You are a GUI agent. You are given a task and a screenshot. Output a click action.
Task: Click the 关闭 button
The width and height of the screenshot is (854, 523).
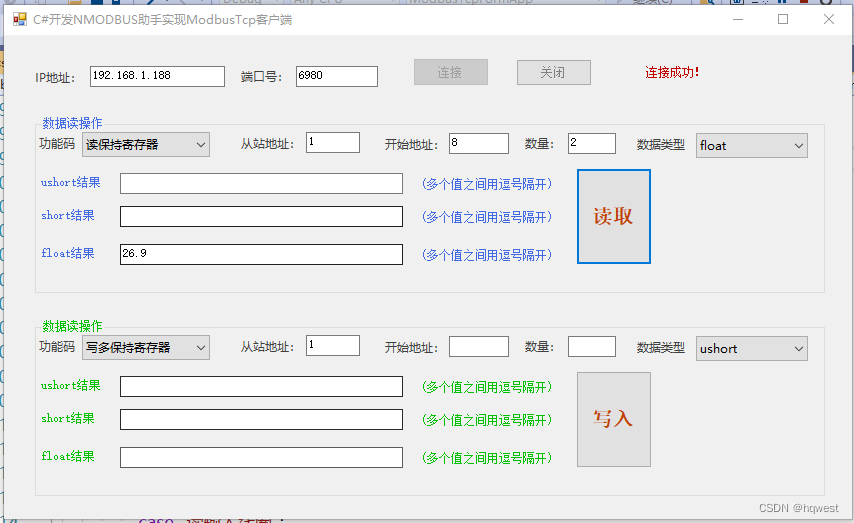(x=553, y=72)
